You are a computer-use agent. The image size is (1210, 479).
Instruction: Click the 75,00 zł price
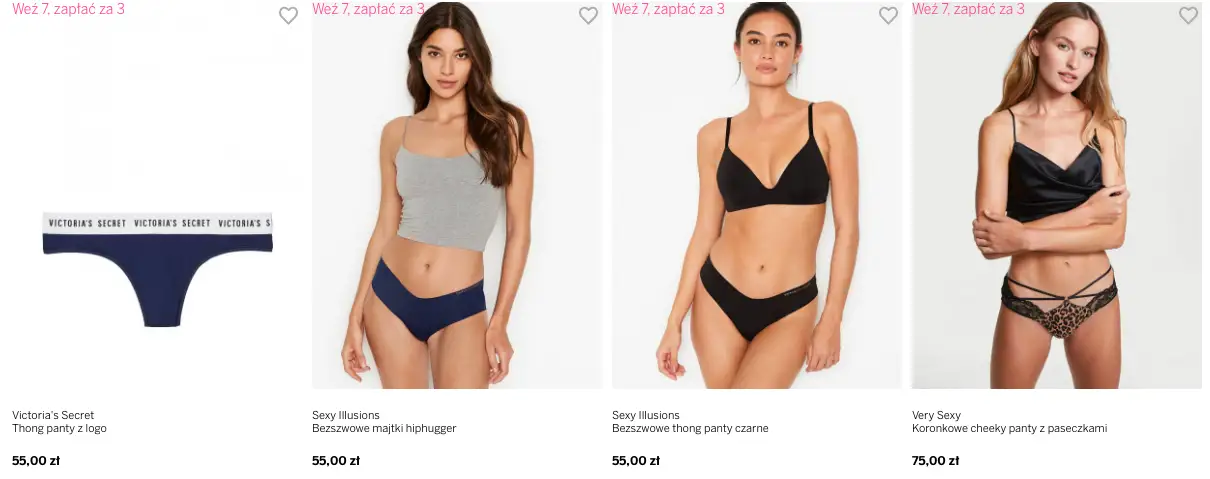tap(935, 461)
